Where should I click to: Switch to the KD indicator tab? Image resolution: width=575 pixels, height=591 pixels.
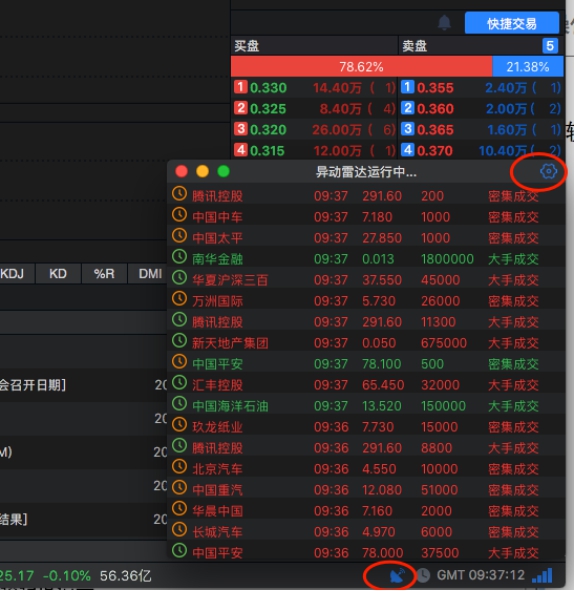coord(58,273)
